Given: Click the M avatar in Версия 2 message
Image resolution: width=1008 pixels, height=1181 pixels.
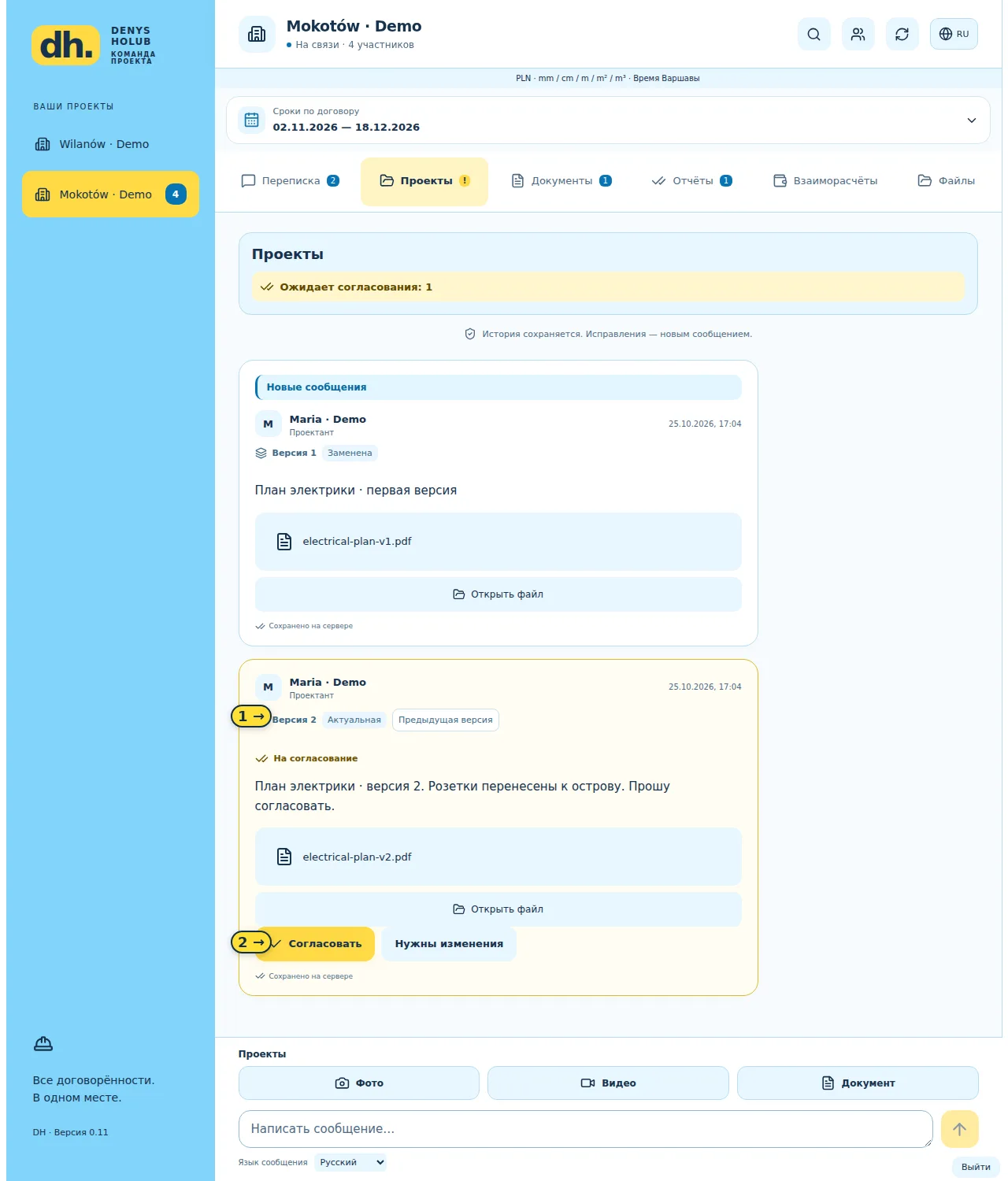Looking at the screenshot, I should point(268,687).
